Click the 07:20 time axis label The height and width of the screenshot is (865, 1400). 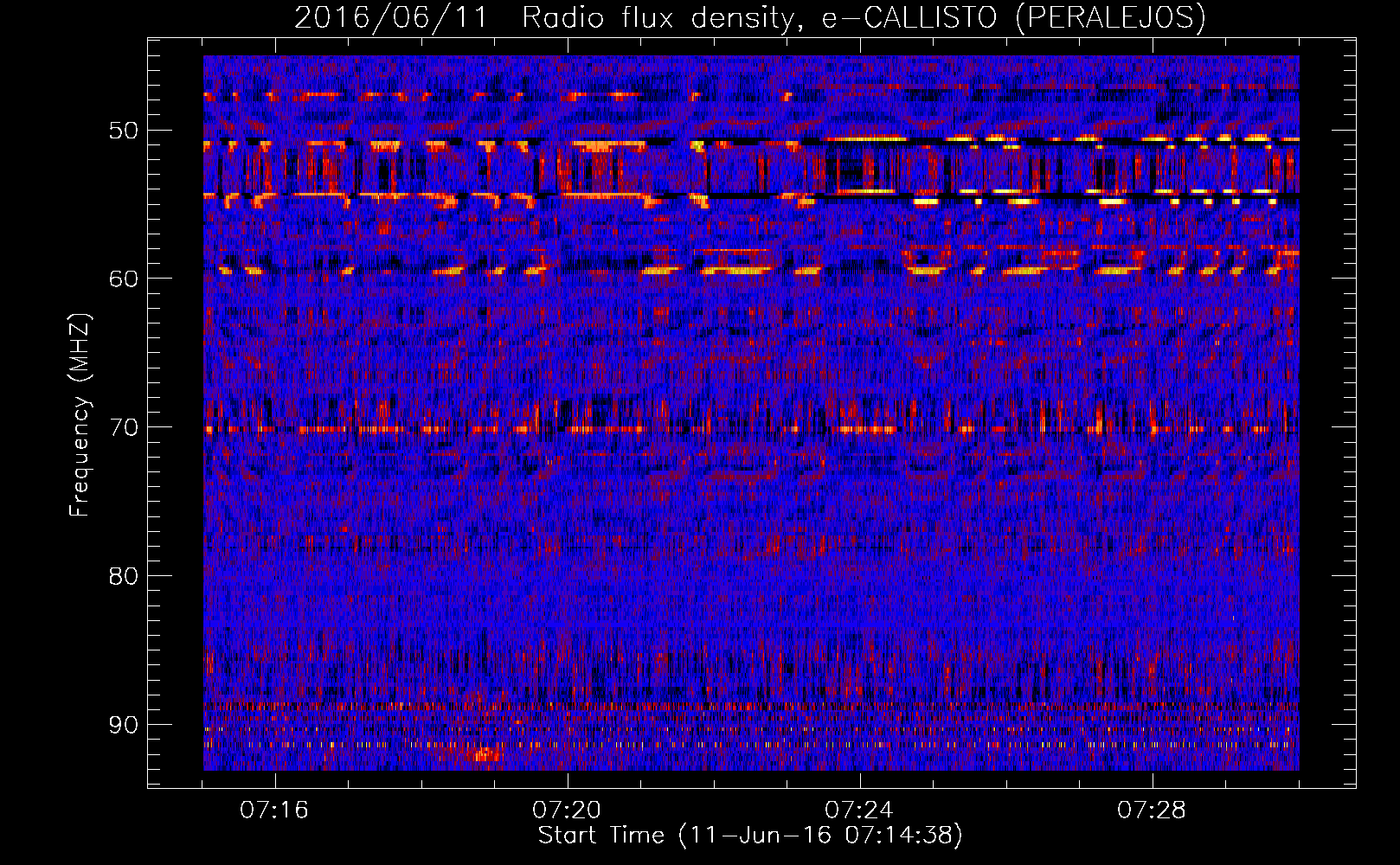click(567, 811)
